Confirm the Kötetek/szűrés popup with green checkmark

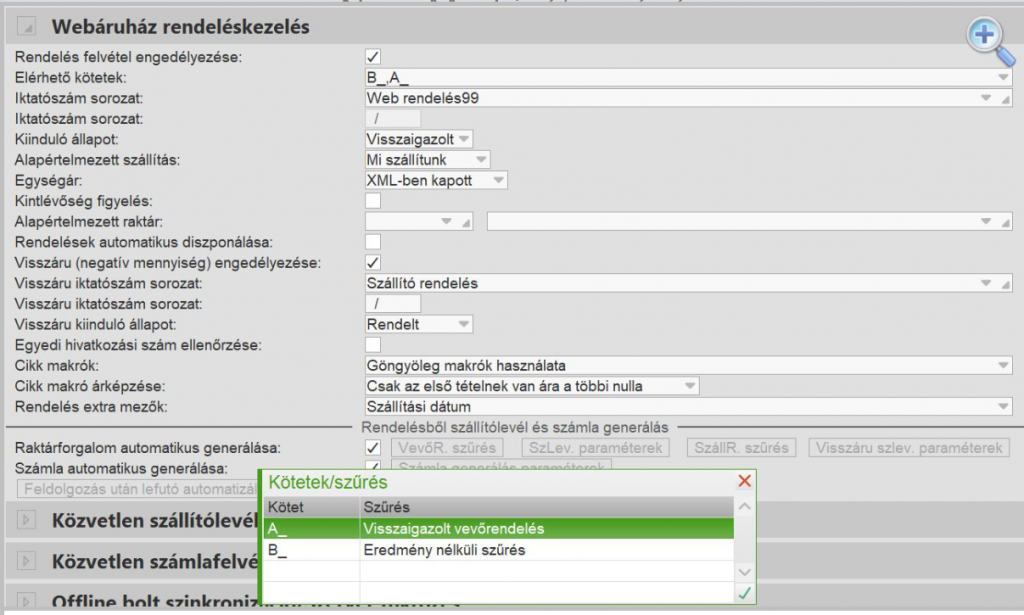click(x=744, y=594)
